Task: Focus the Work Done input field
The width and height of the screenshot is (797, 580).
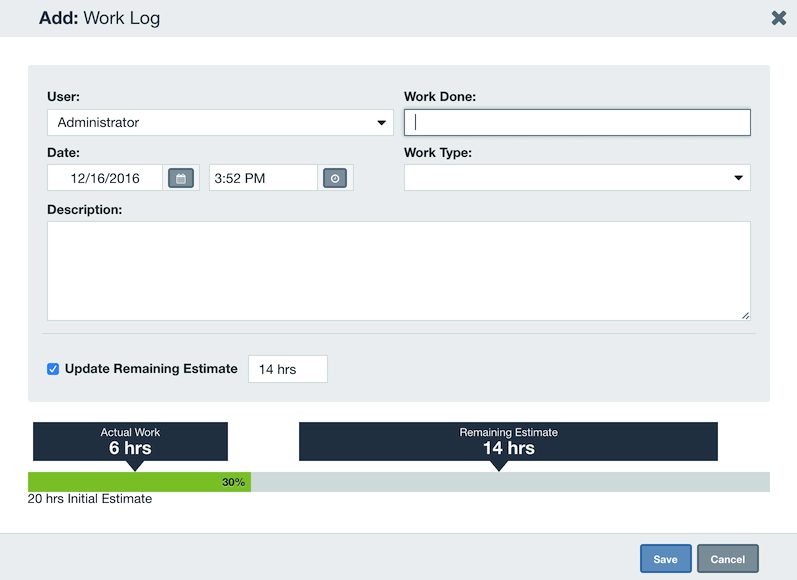Action: coord(577,123)
